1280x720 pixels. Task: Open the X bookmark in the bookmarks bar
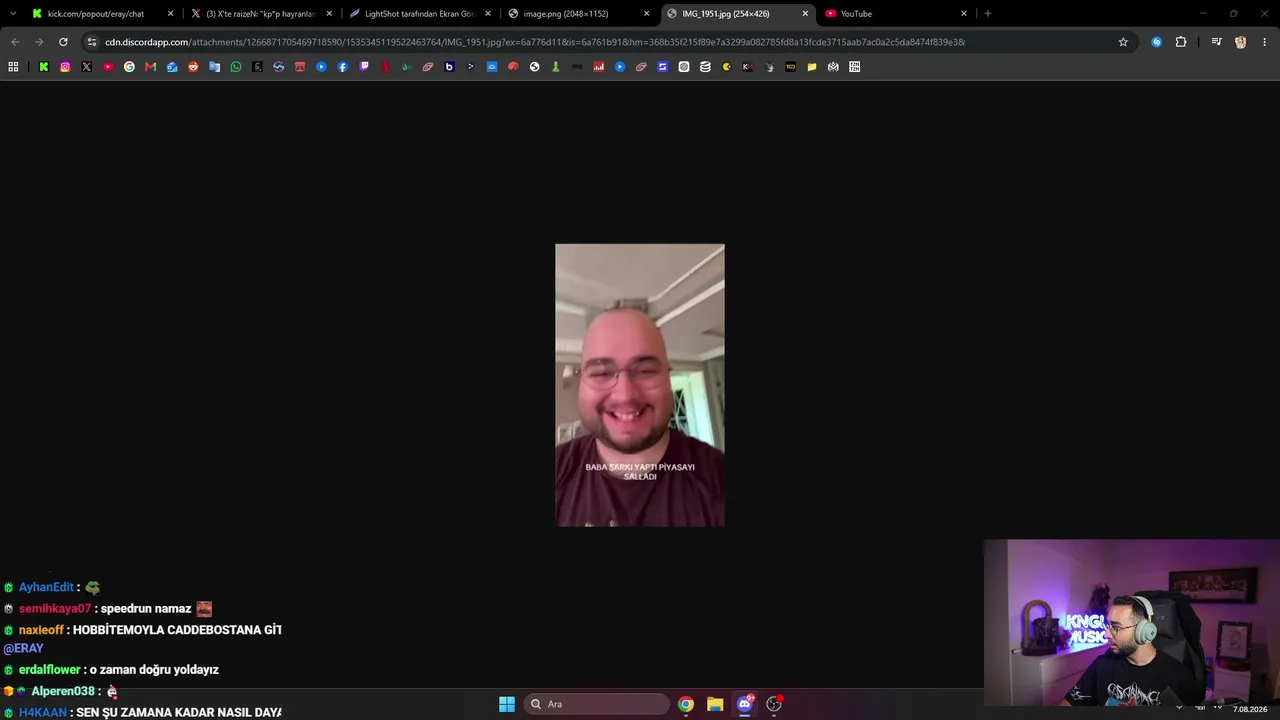pos(87,67)
